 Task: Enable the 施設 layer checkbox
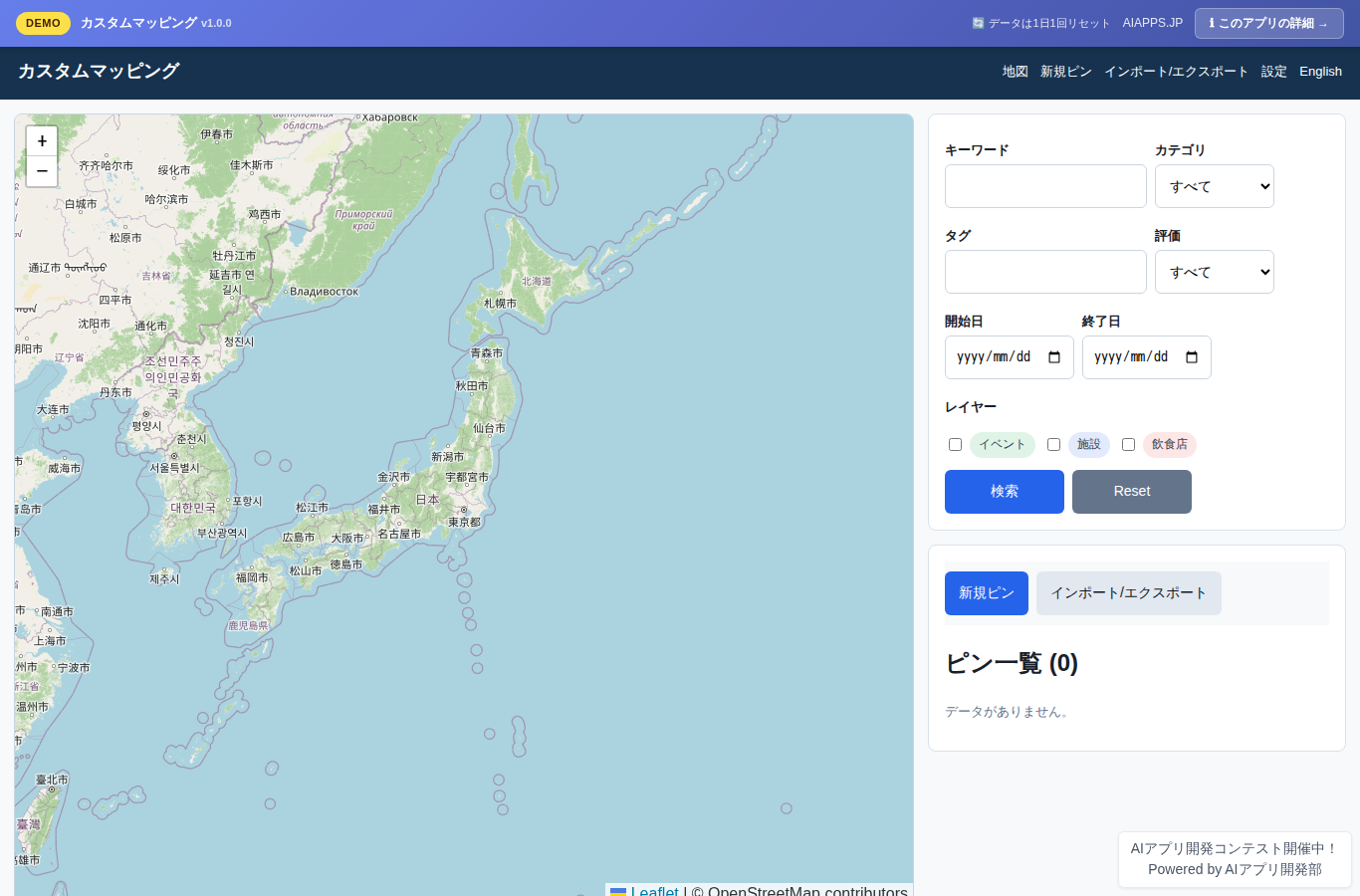click(x=1053, y=445)
